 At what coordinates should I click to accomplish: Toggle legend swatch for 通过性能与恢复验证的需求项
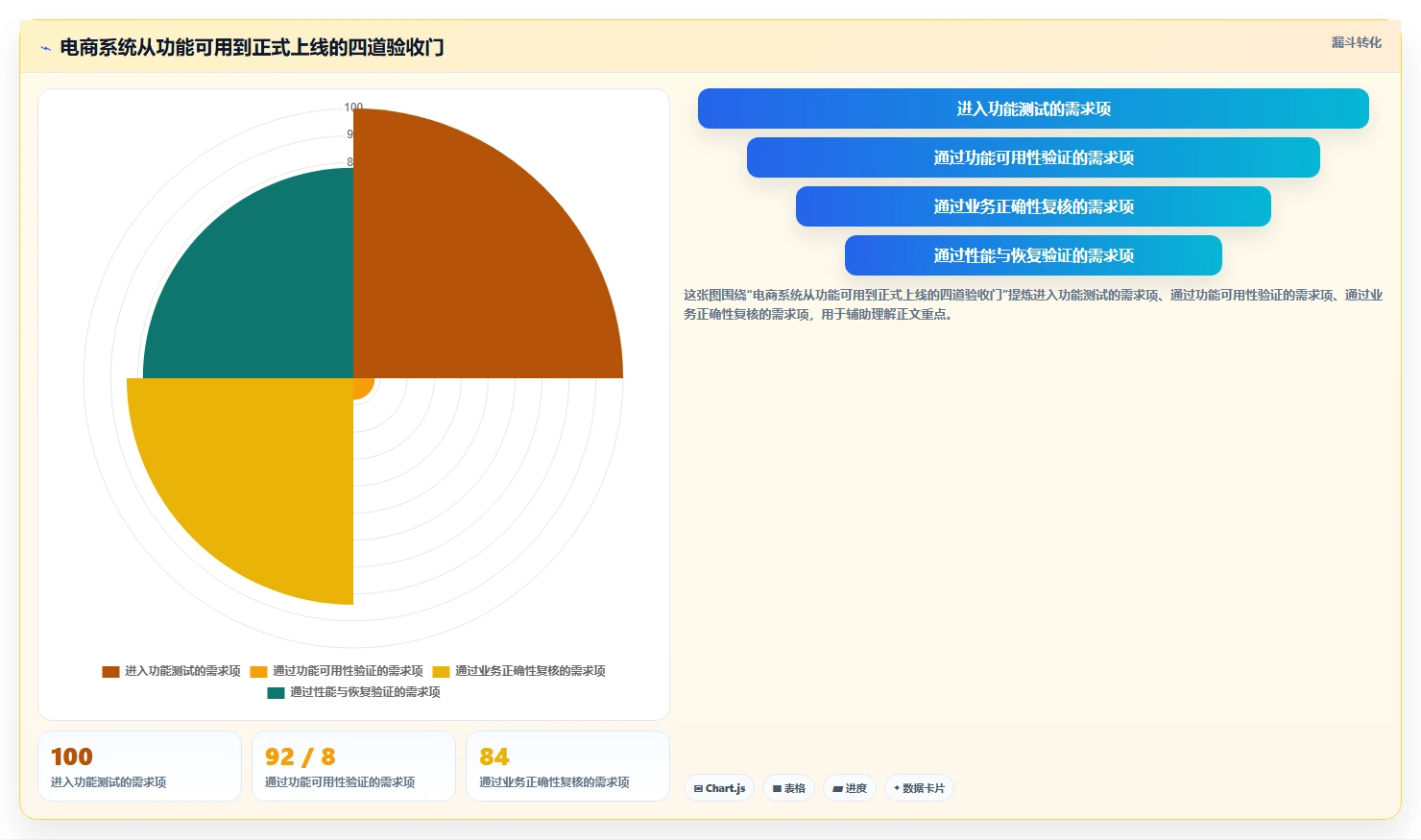coord(276,692)
